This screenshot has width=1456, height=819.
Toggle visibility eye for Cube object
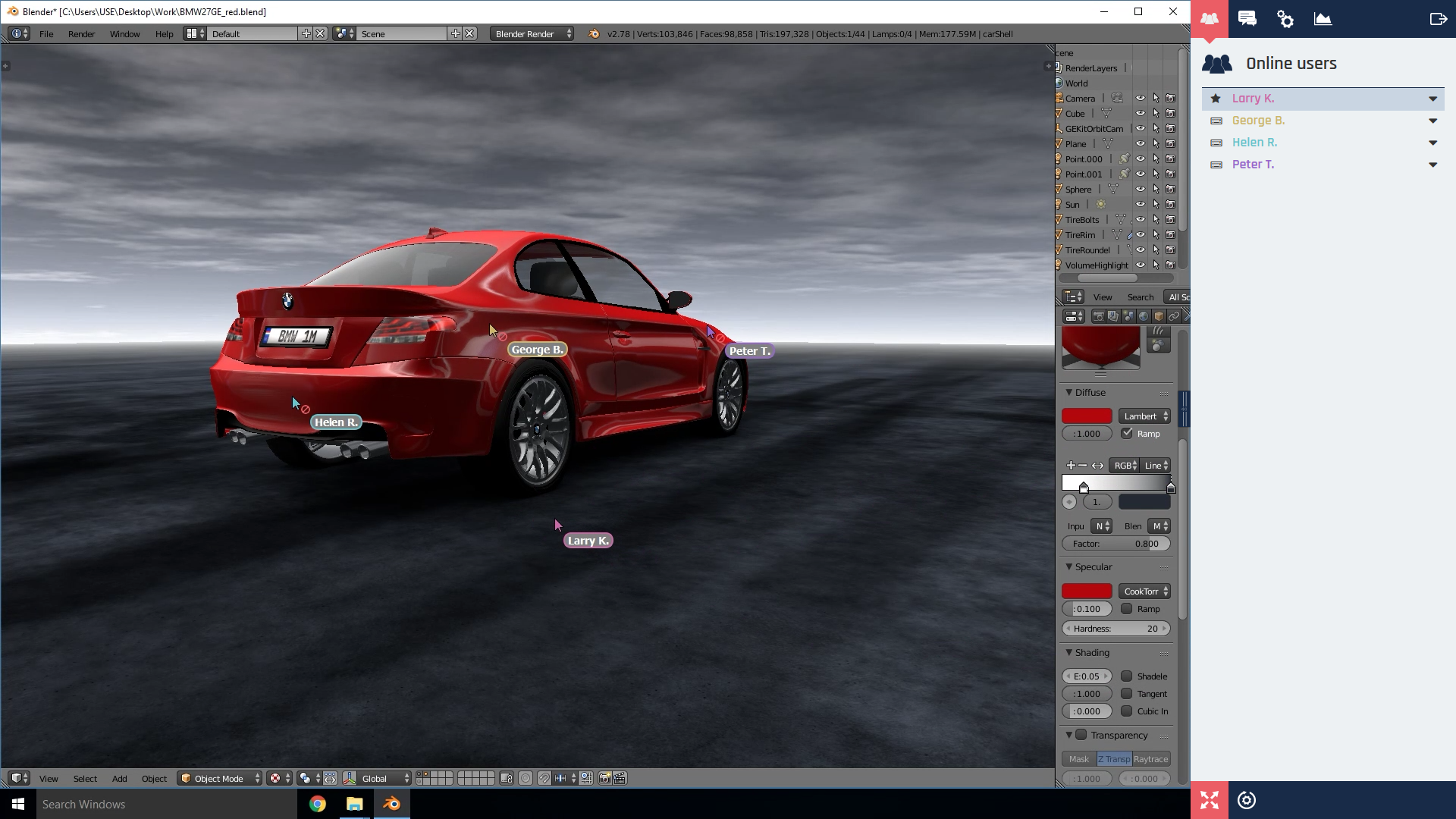(1140, 113)
